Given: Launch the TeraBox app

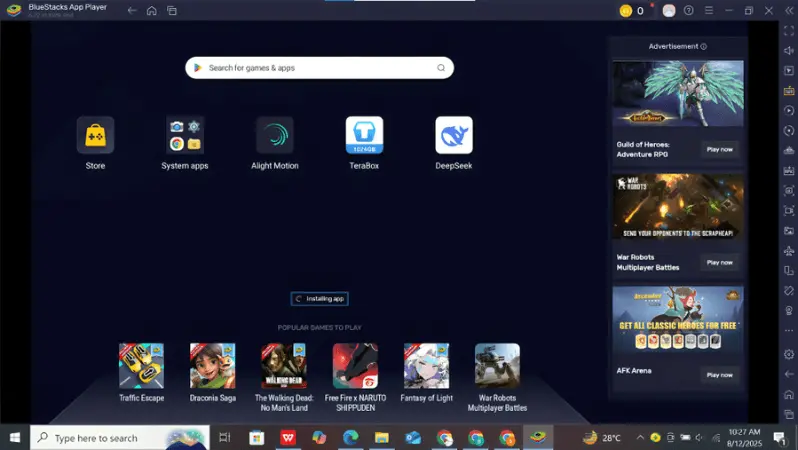Looking at the screenshot, I should pos(364,135).
